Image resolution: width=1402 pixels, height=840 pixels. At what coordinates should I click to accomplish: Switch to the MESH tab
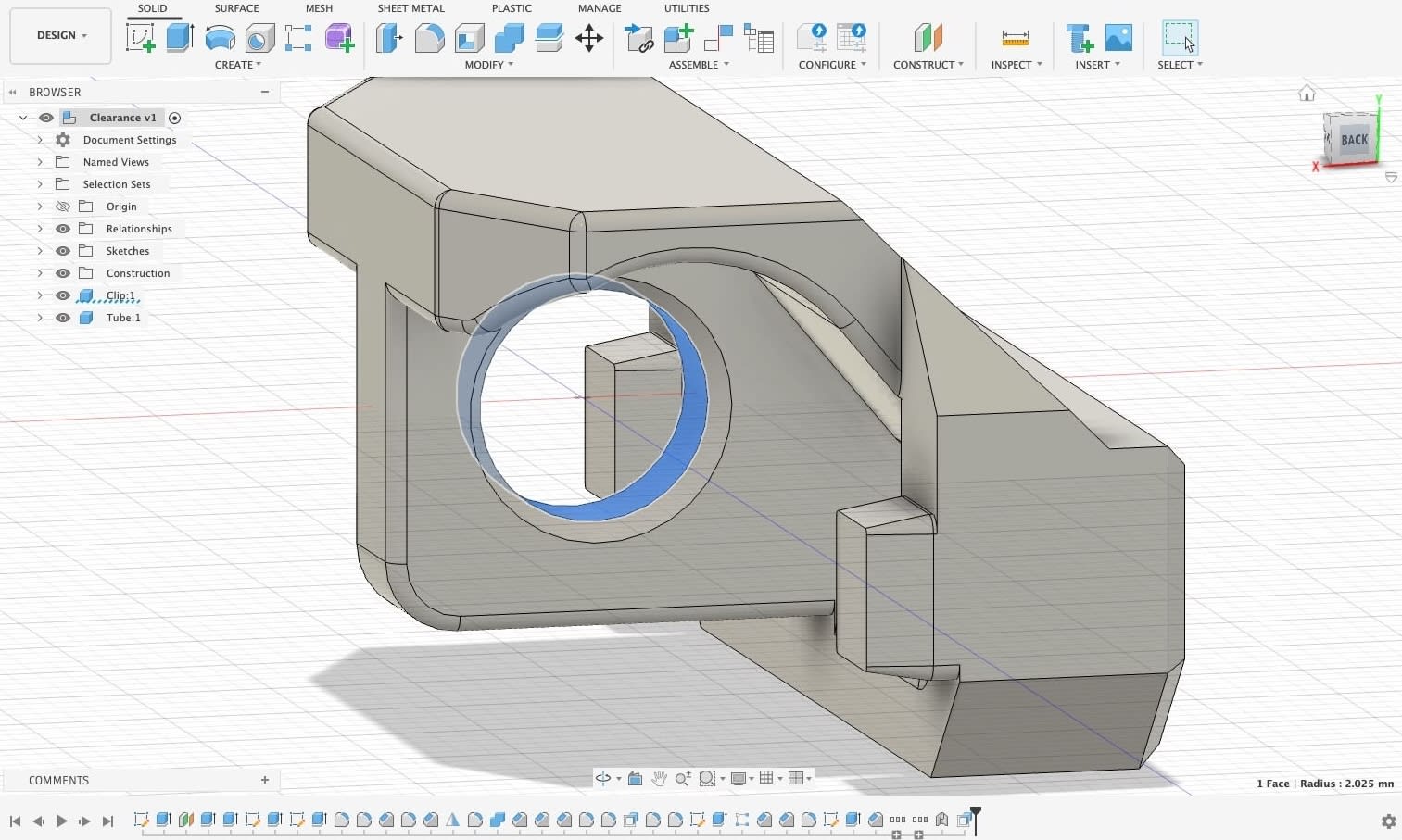tap(319, 8)
